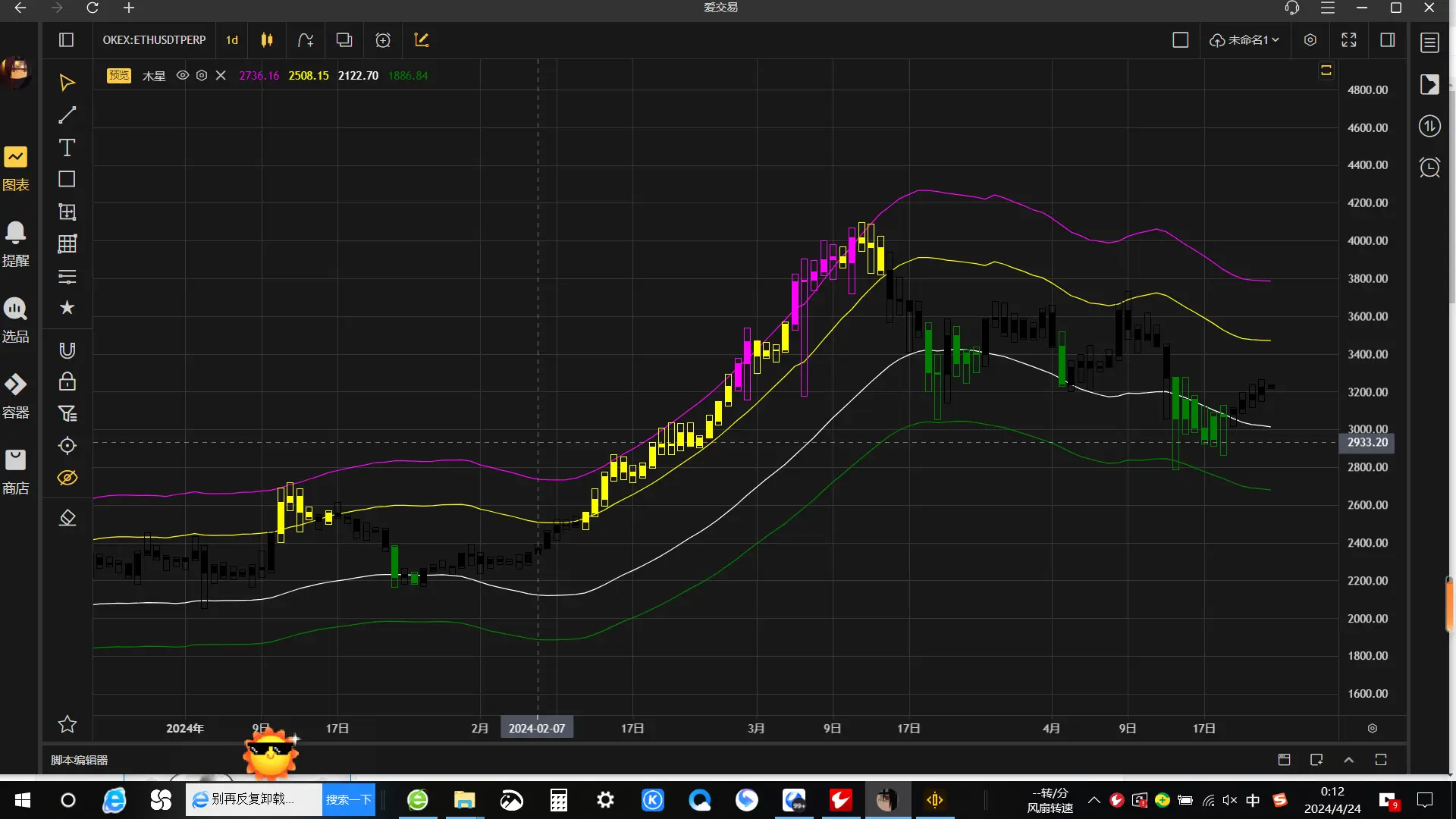
Task: Select the text annotation tool
Action: [x=67, y=147]
